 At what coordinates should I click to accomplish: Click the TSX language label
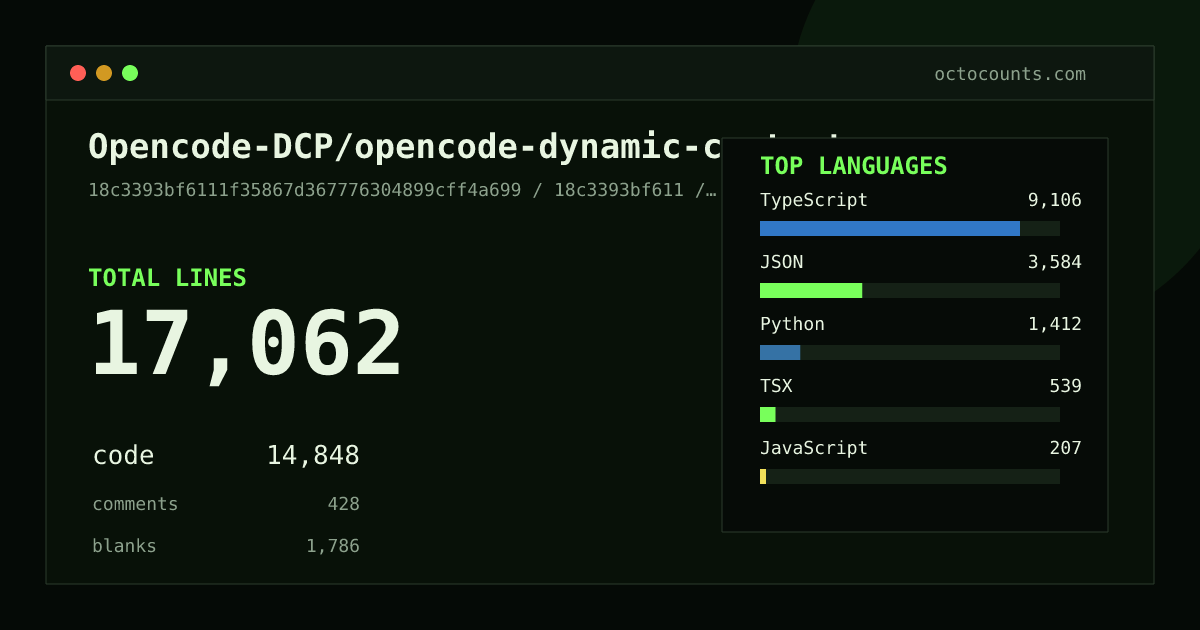pos(776,386)
